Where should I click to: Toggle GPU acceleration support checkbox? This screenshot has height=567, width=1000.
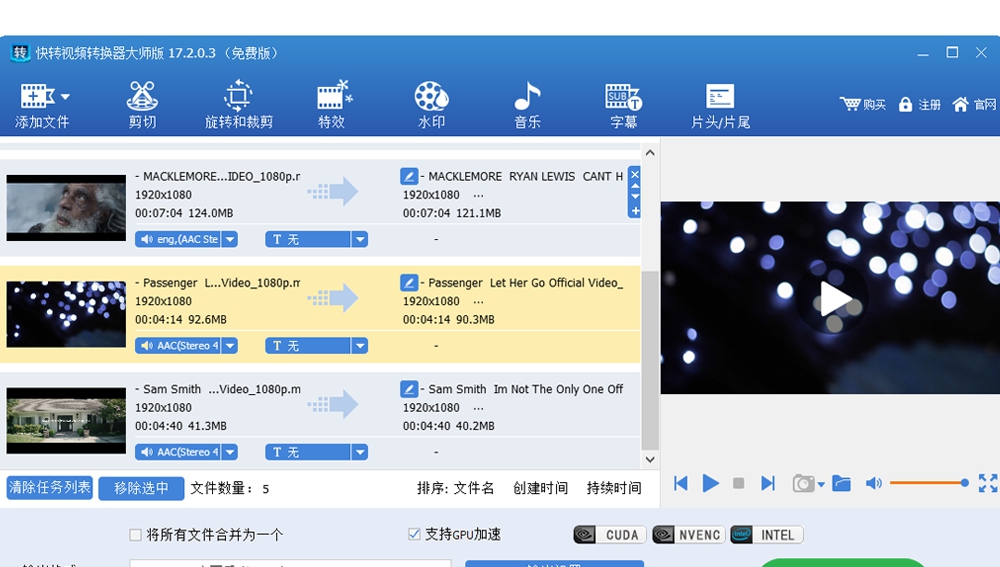click(415, 534)
